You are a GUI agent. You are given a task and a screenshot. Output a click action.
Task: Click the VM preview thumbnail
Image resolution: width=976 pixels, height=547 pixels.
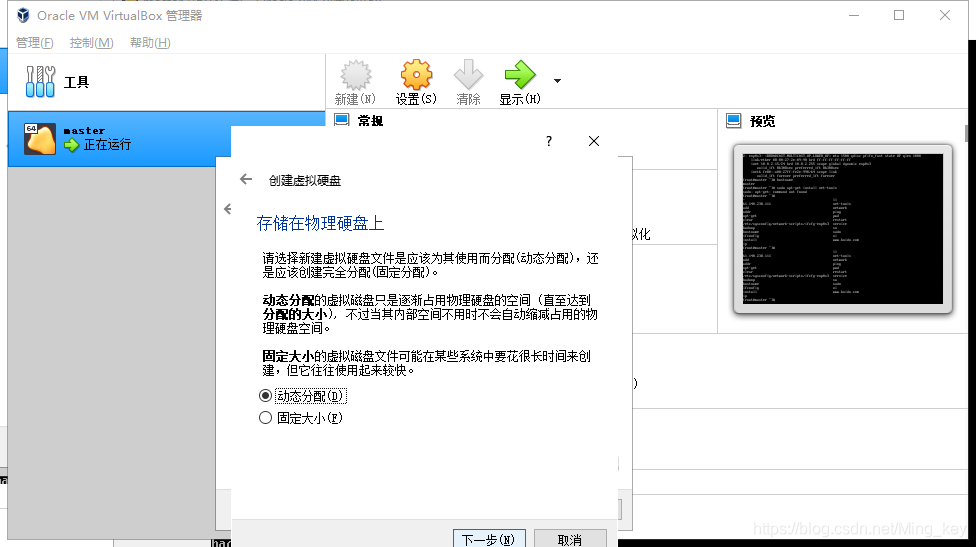[843, 229]
